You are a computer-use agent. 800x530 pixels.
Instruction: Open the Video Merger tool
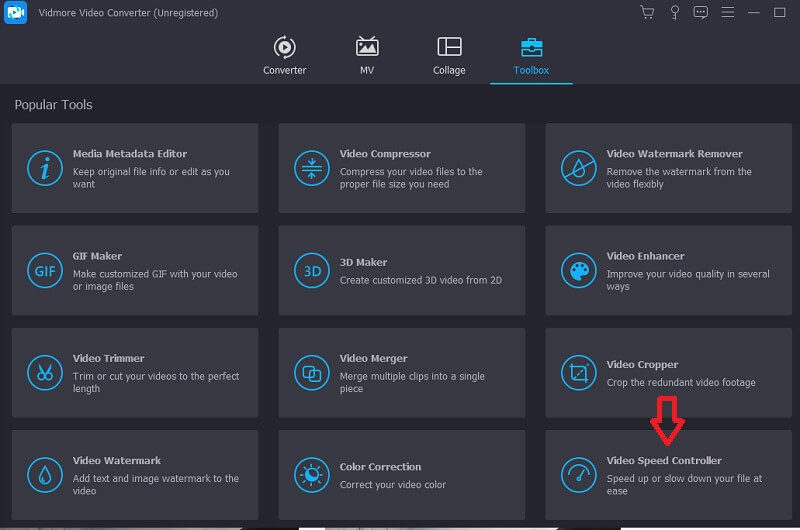401,373
